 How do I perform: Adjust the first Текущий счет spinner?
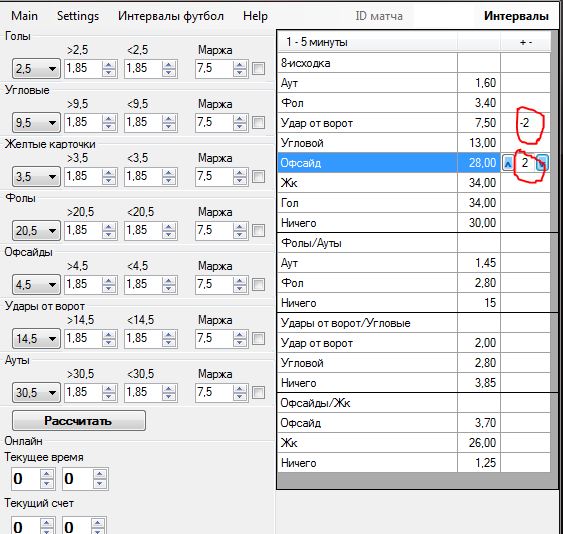47,526
